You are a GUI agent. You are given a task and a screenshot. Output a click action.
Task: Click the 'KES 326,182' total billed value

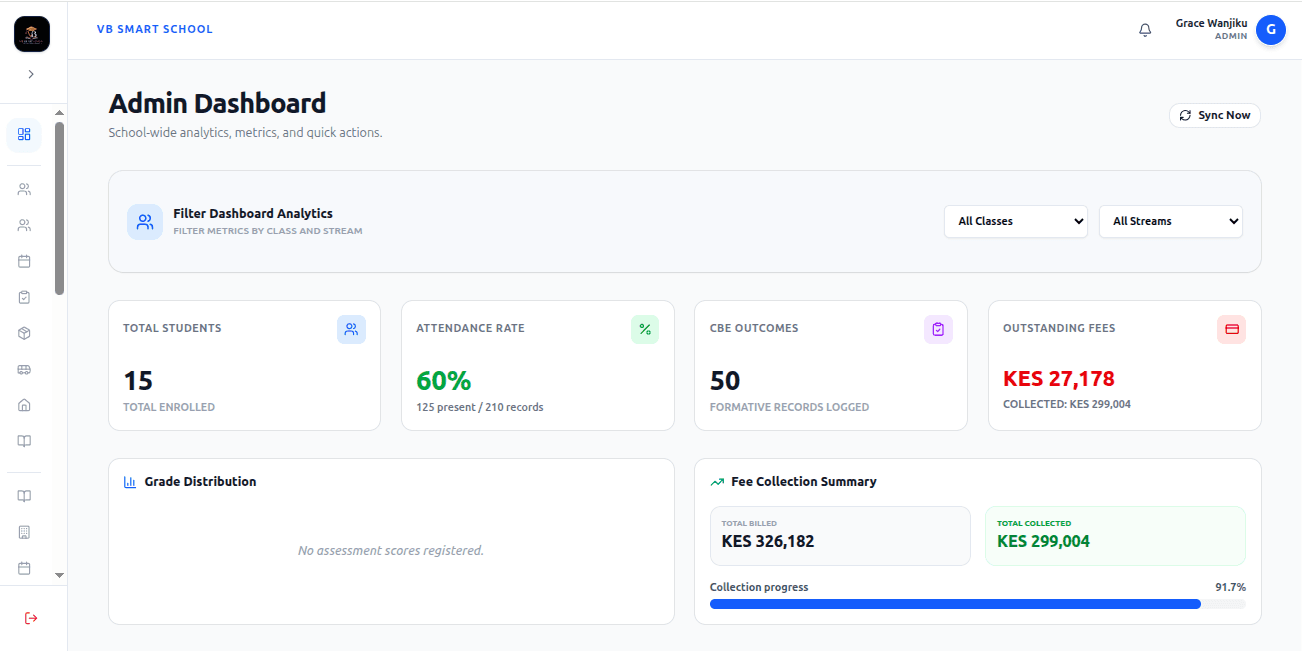(x=768, y=541)
